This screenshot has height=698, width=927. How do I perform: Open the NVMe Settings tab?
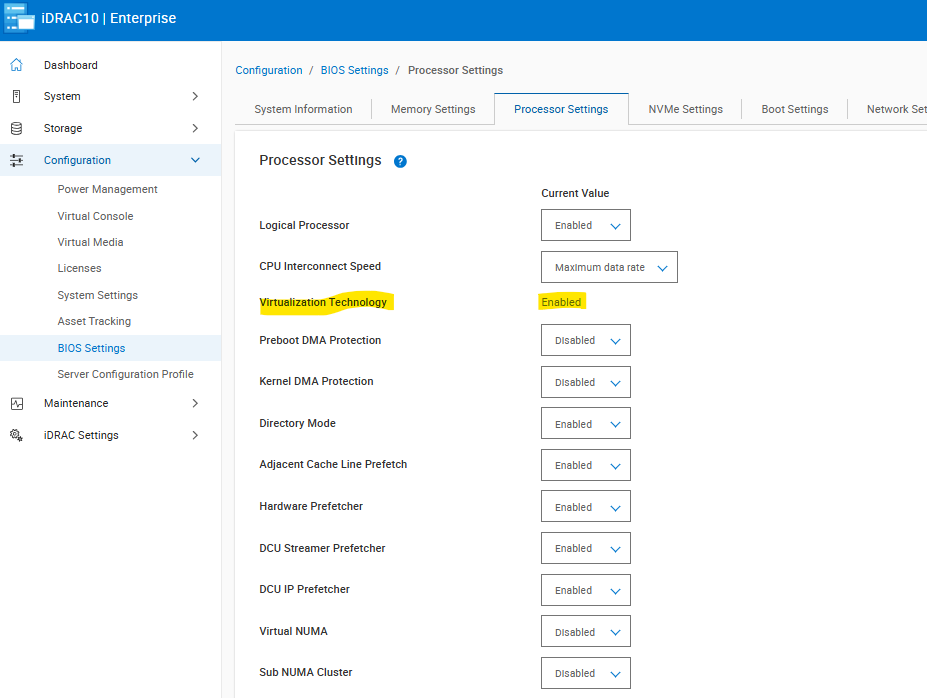click(684, 109)
